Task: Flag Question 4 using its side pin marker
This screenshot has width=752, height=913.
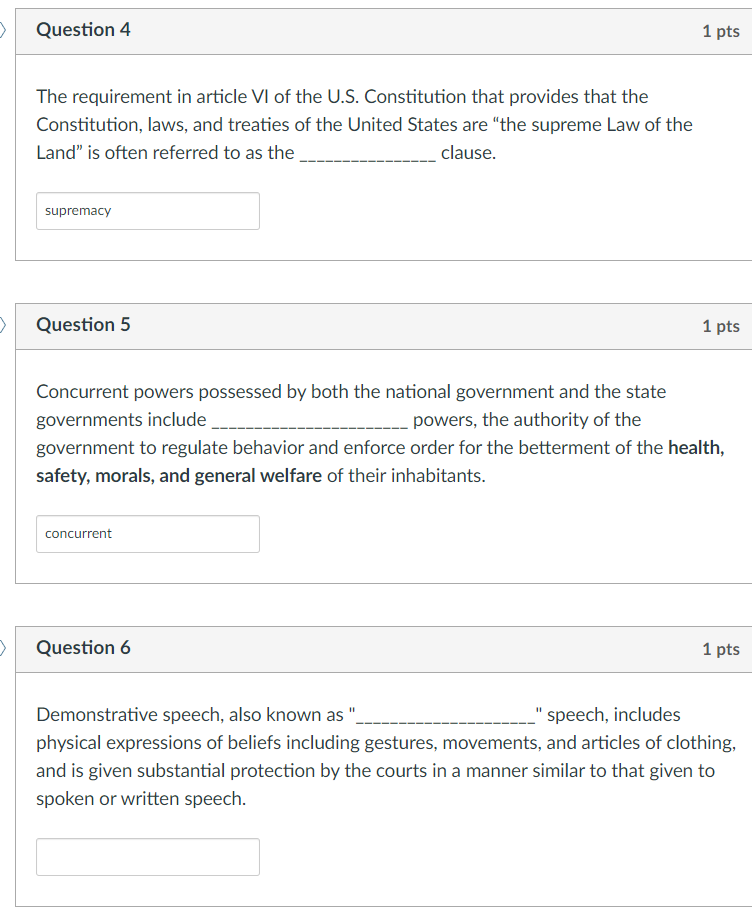Action: pos(3,30)
